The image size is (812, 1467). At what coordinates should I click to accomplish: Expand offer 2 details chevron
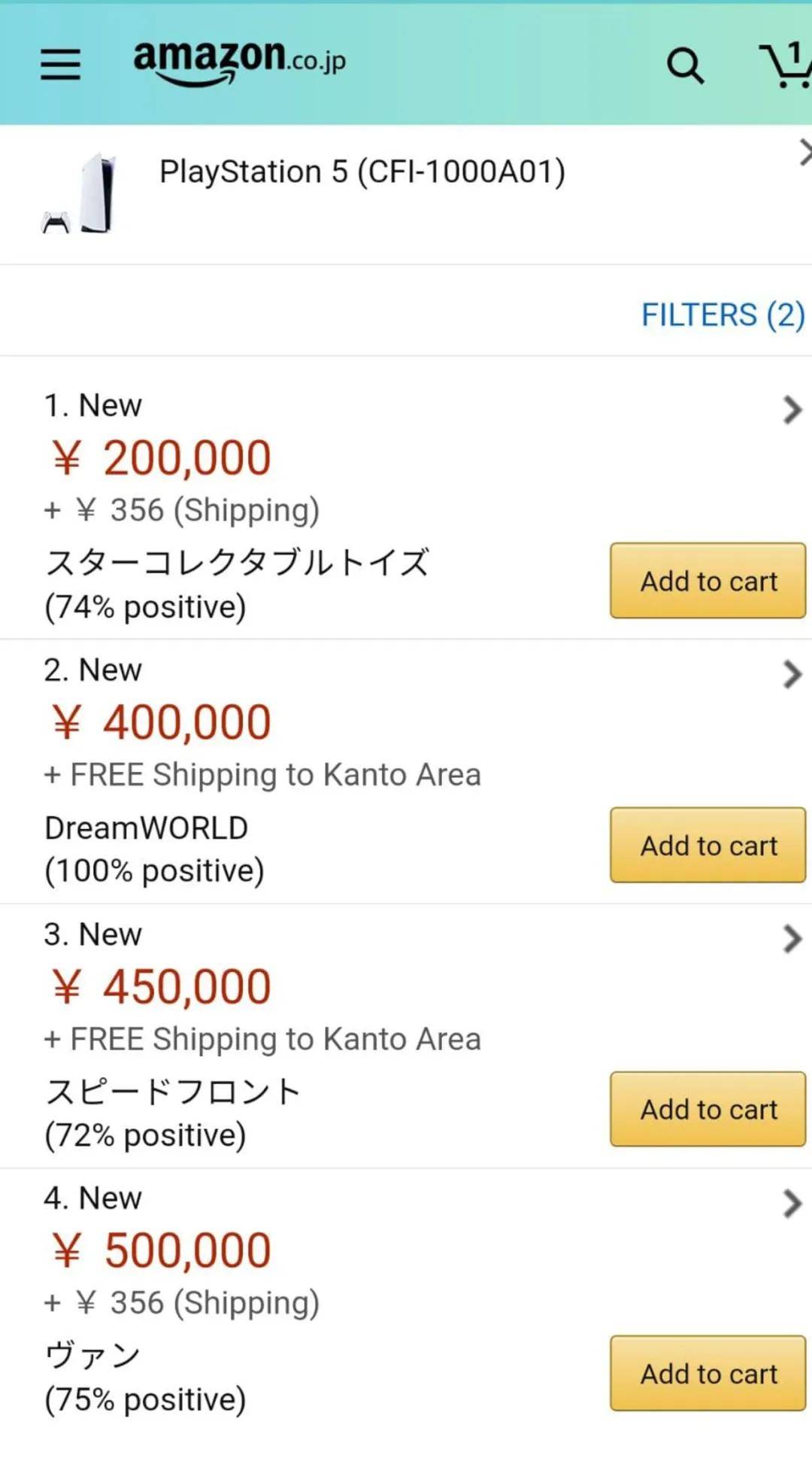[x=792, y=674]
